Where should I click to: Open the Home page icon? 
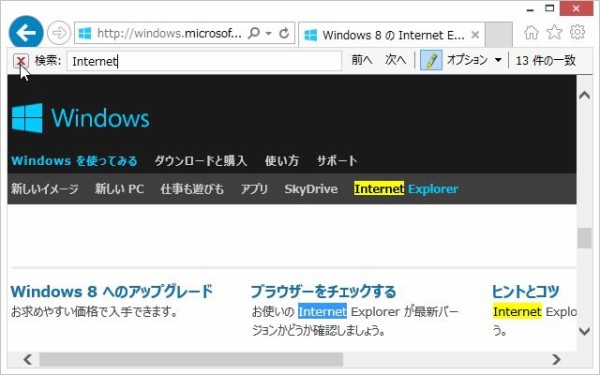click(531, 33)
